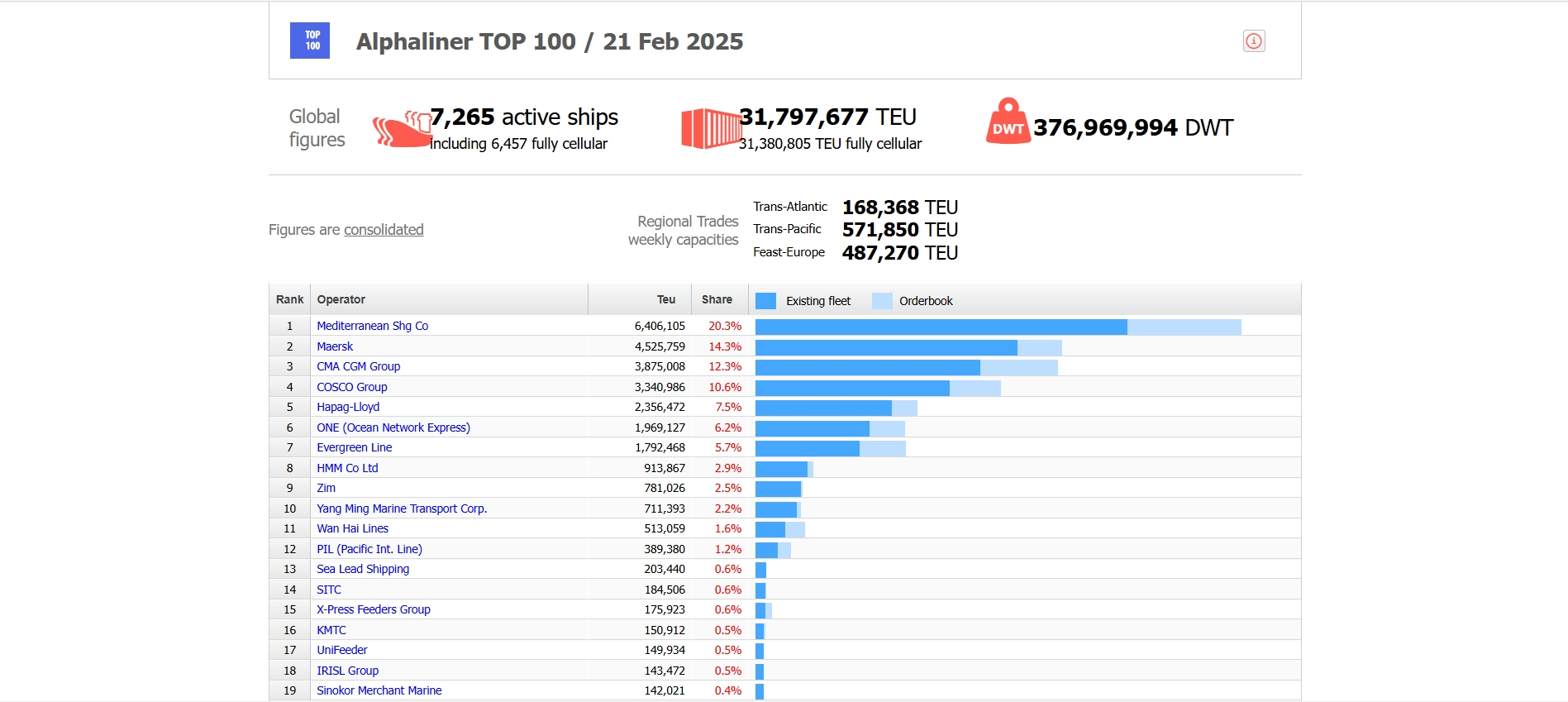
Task: Click the red DWT weight icon
Action: (1008, 121)
